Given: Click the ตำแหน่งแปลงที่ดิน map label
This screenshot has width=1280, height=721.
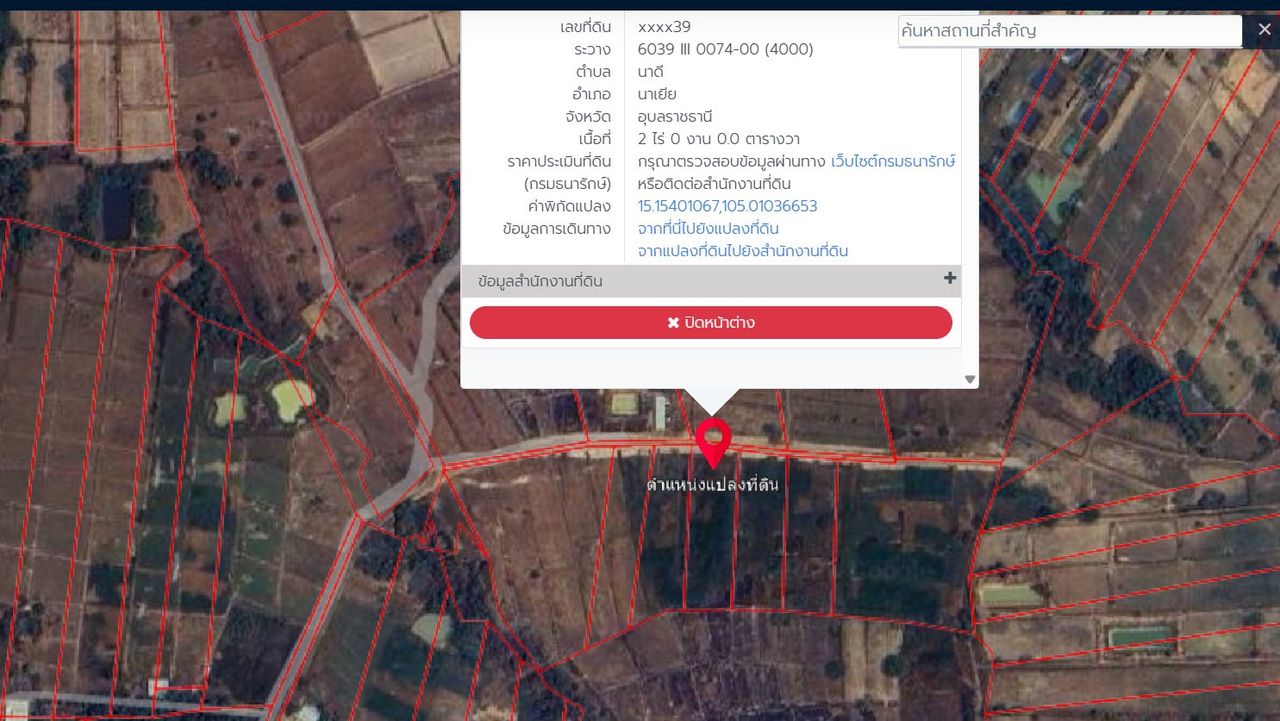Looking at the screenshot, I should (712, 486).
